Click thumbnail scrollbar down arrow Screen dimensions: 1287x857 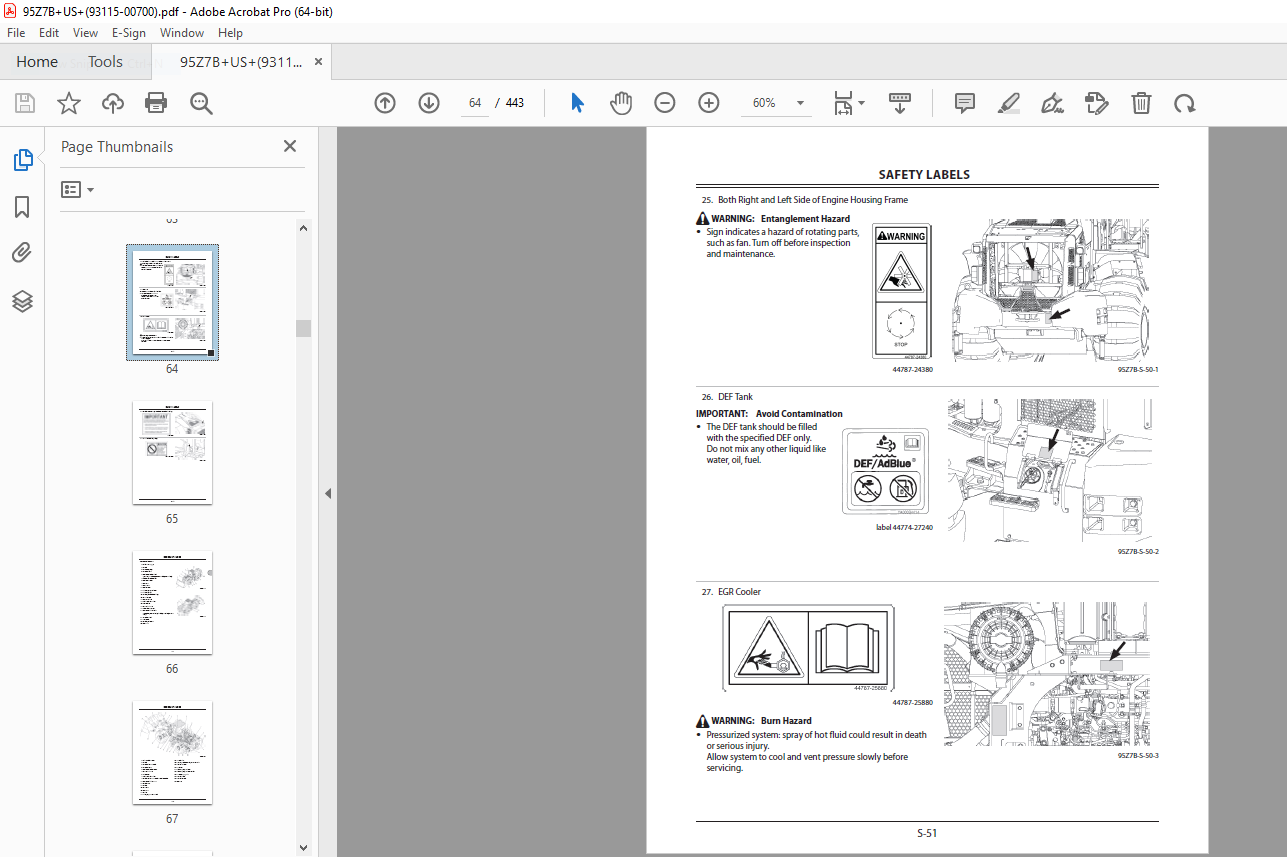tap(303, 848)
